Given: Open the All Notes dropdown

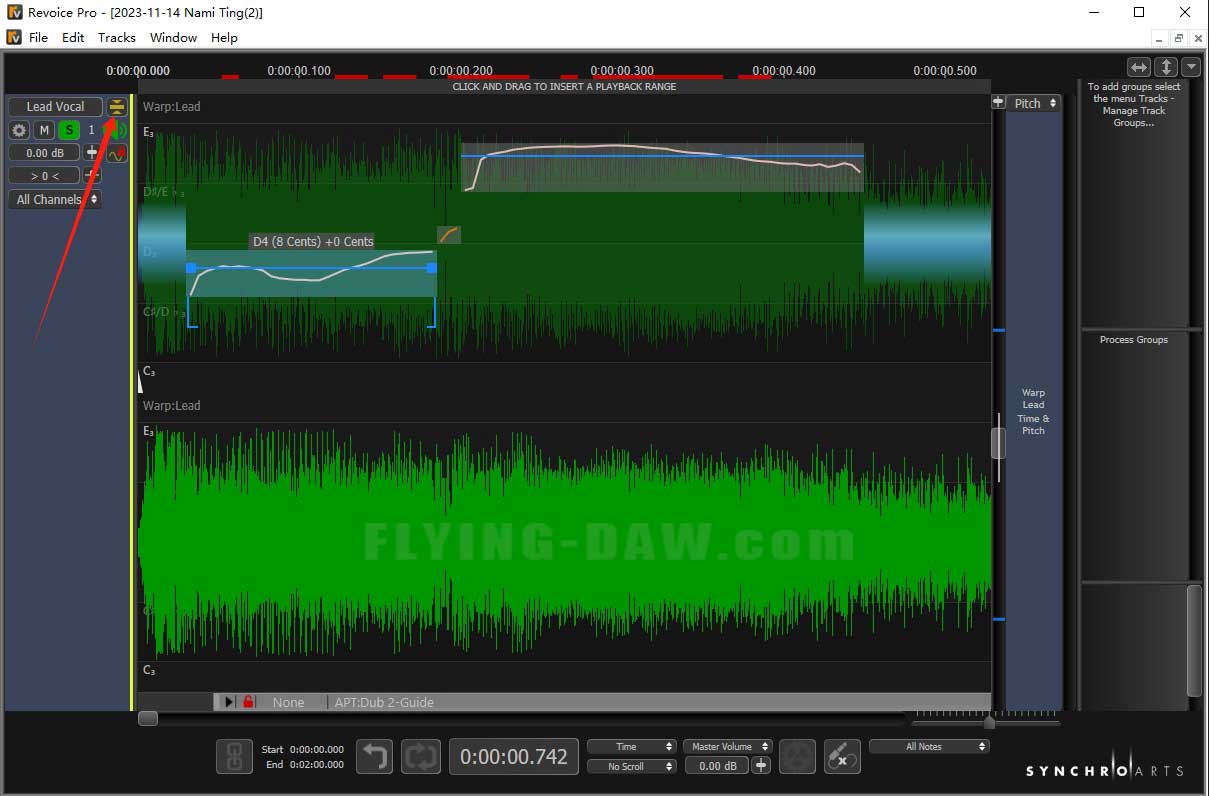Looking at the screenshot, I should [x=929, y=747].
